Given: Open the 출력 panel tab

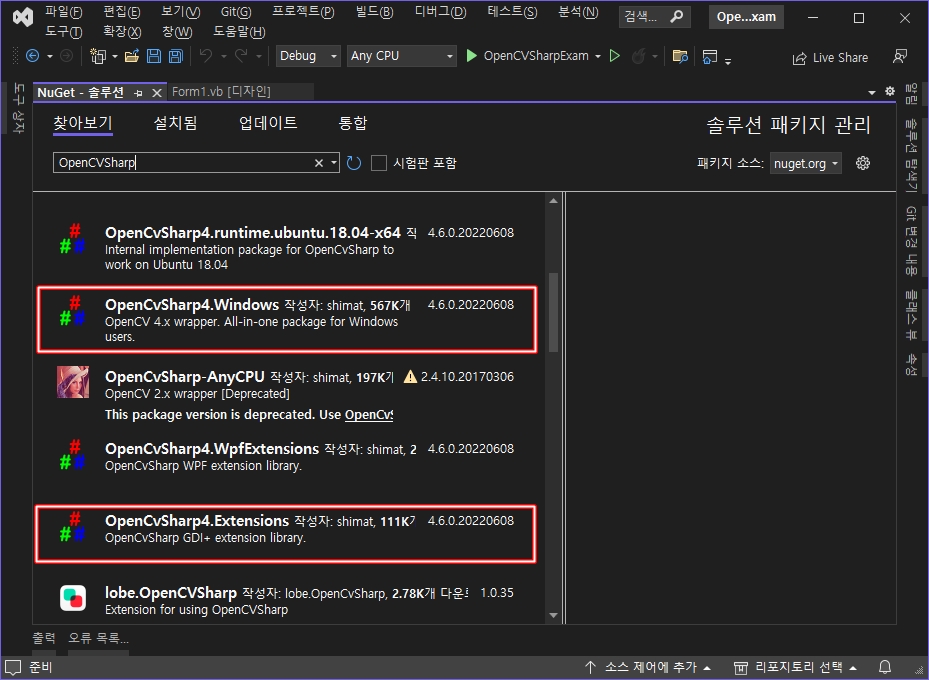Looking at the screenshot, I should pyautogui.click(x=44, y=638).
